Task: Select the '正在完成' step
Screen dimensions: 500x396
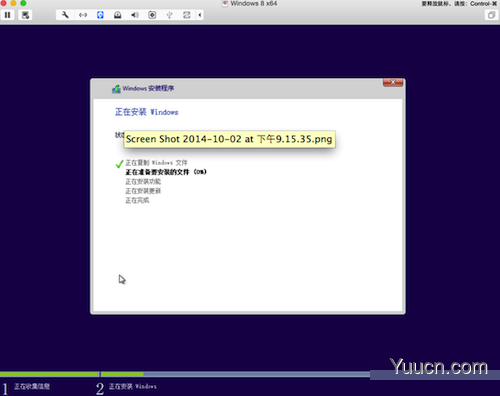Action: click(x=137, y=200)
